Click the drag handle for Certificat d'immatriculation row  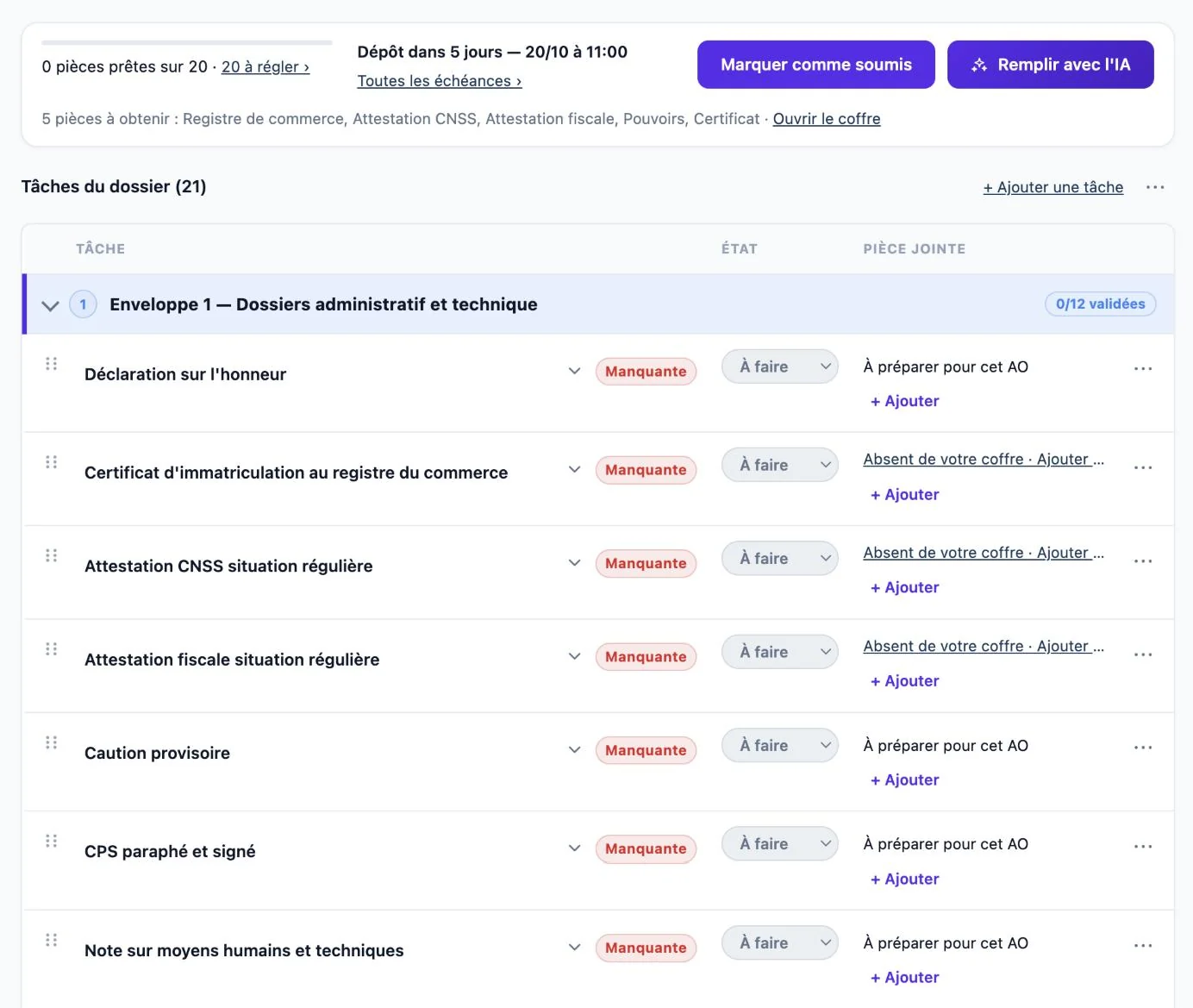(x=52, y=462)
